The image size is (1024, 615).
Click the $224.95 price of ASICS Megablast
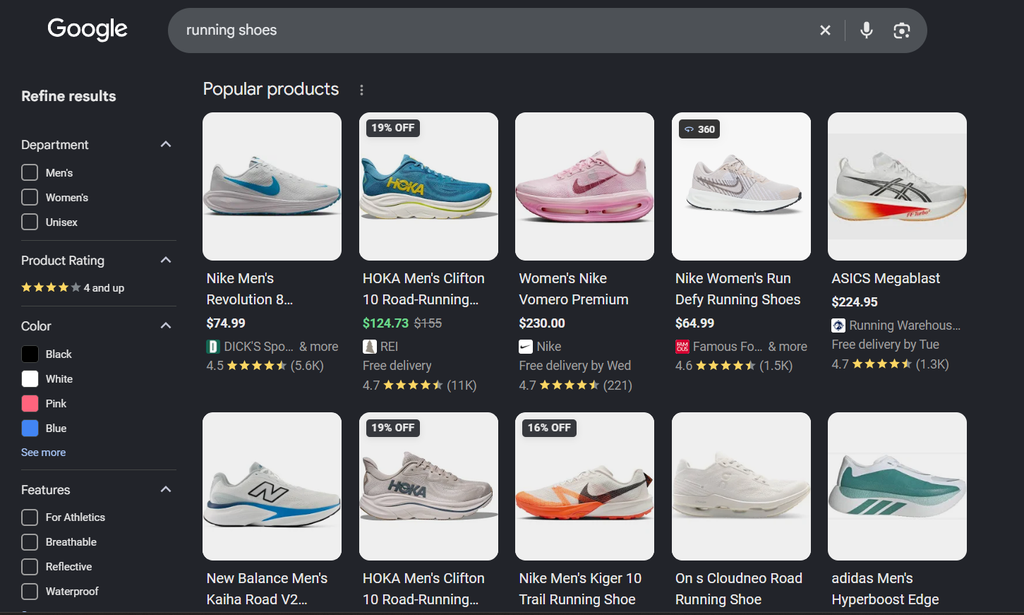click(x=854, y=302)
